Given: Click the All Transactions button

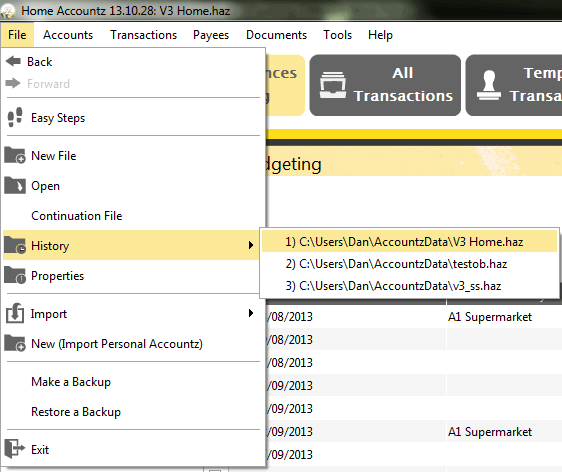Looking at the screenshot, I should point(385,85).
